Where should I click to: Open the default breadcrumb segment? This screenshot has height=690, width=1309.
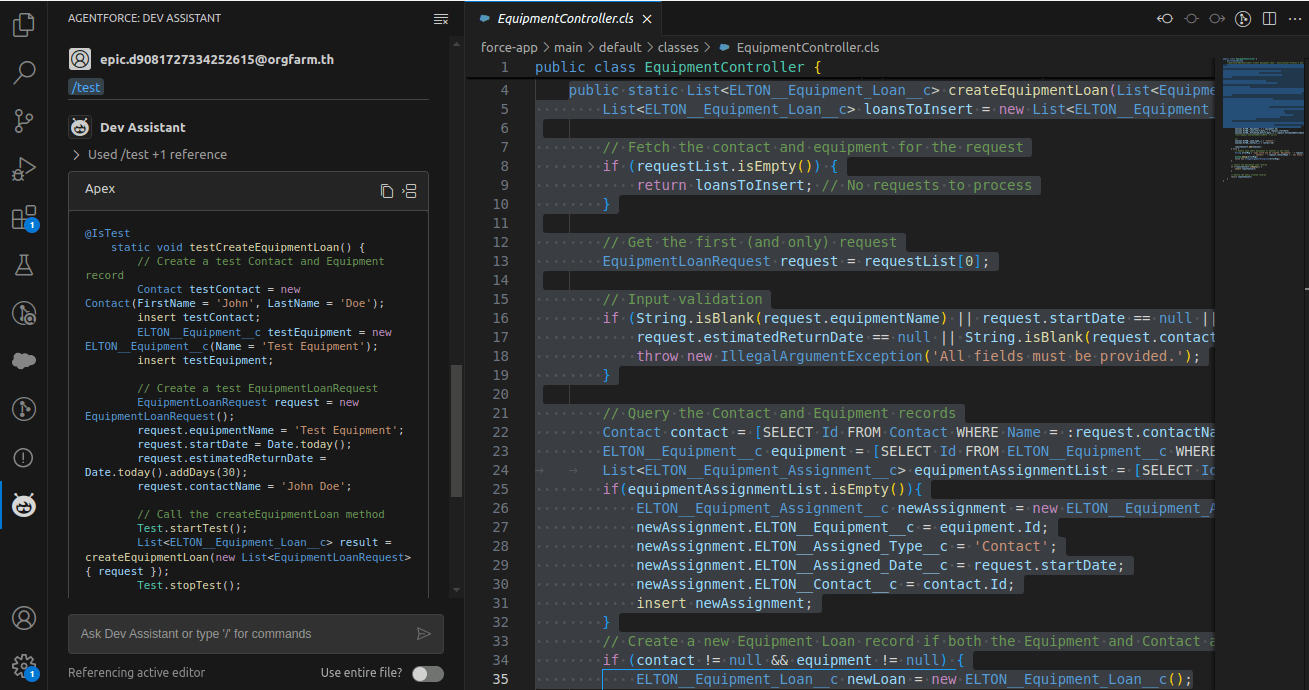[x=620, y=47]
